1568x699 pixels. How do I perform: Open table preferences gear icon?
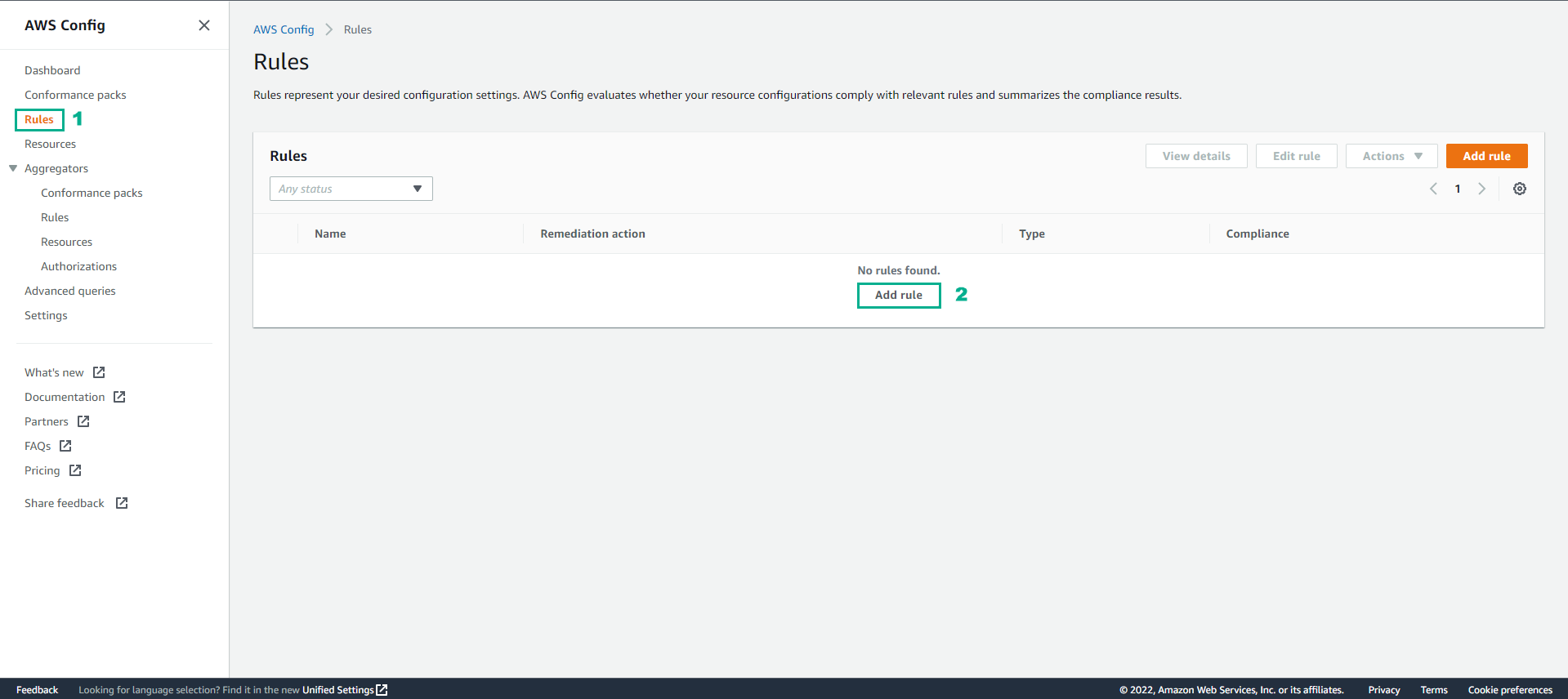1520,189
